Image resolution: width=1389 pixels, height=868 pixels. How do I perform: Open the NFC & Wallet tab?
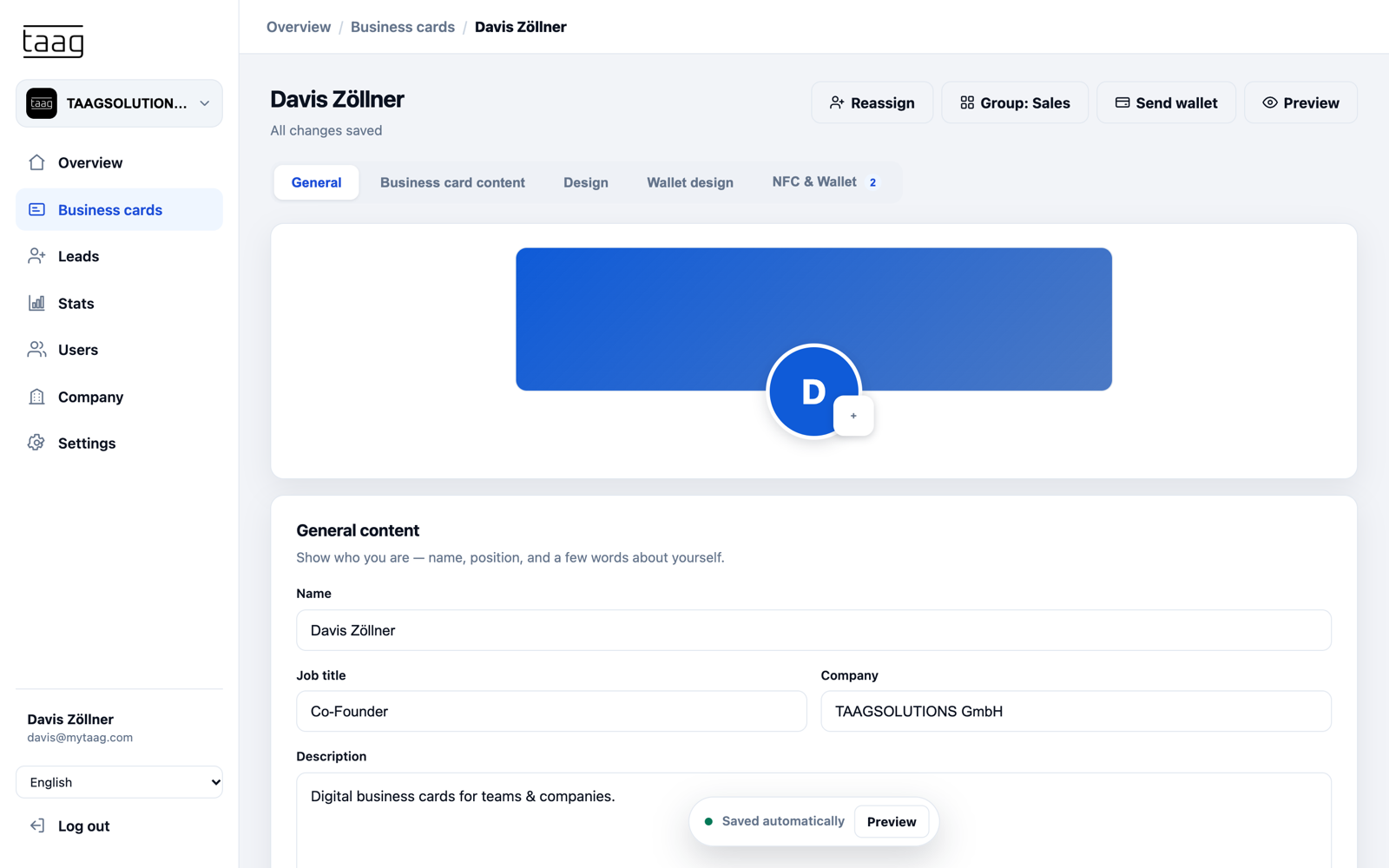pos(826,182)
